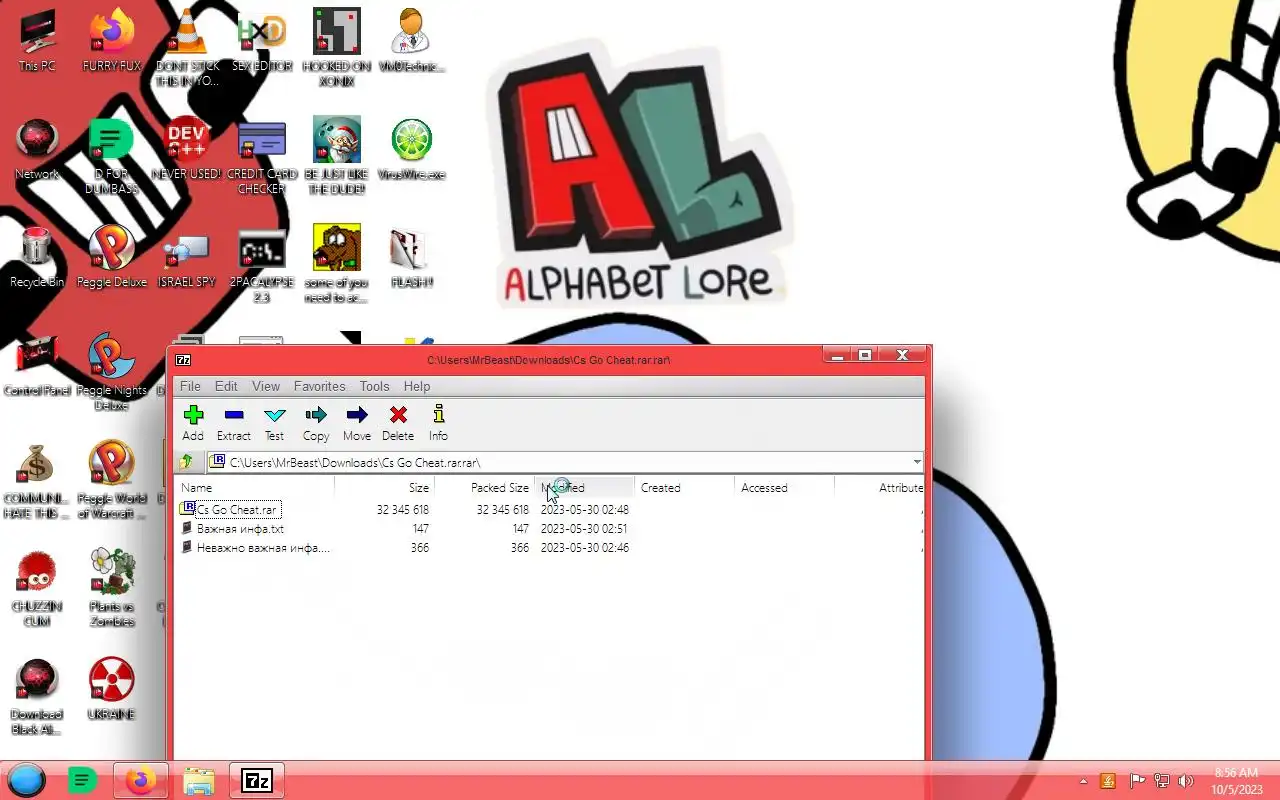Viewport: 1280px width, 800px height.
Task: Show hidden tray icons arrow
Action: point(1083,781)
